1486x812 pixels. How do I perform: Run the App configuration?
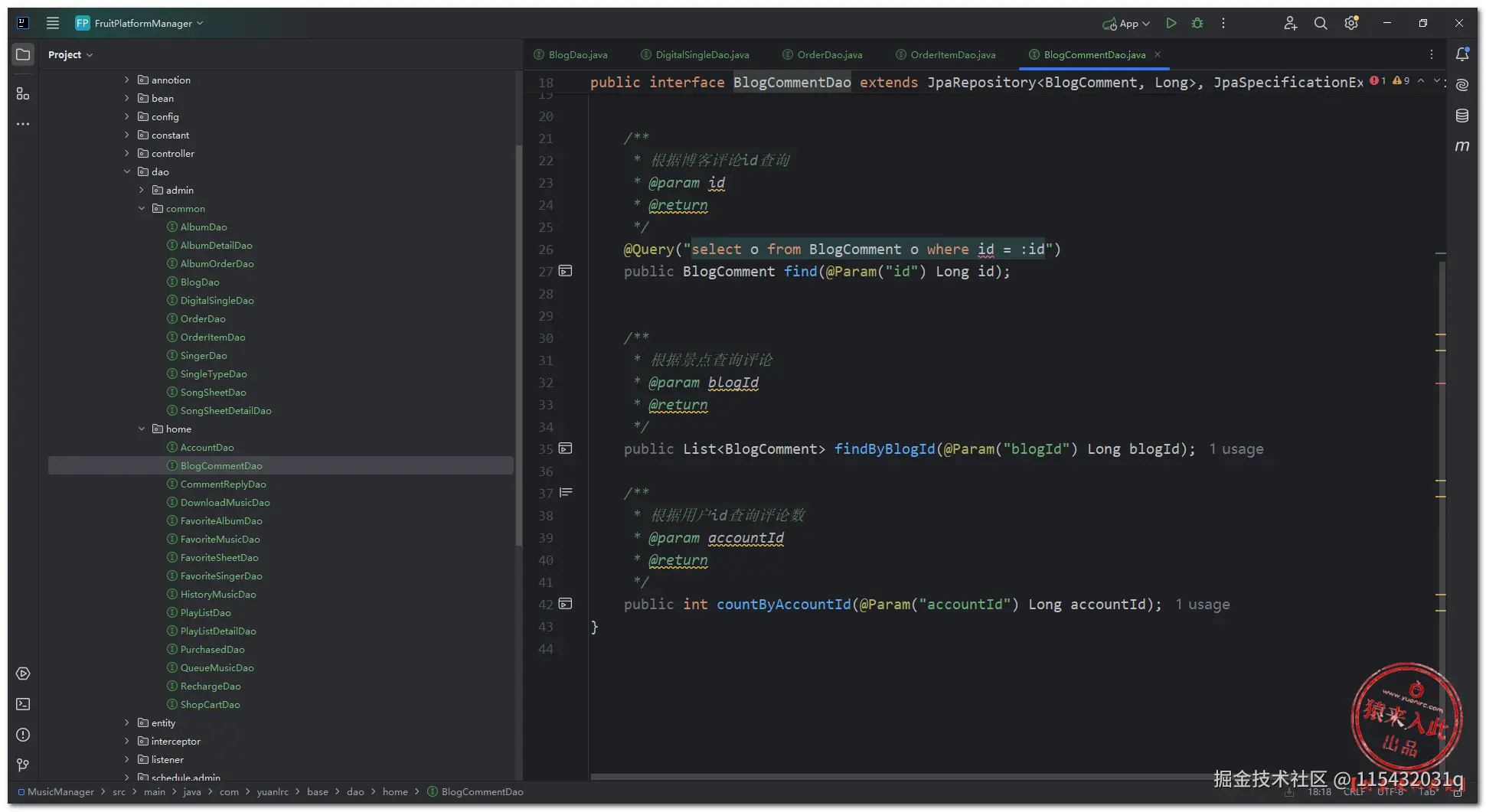point(1171,23)
